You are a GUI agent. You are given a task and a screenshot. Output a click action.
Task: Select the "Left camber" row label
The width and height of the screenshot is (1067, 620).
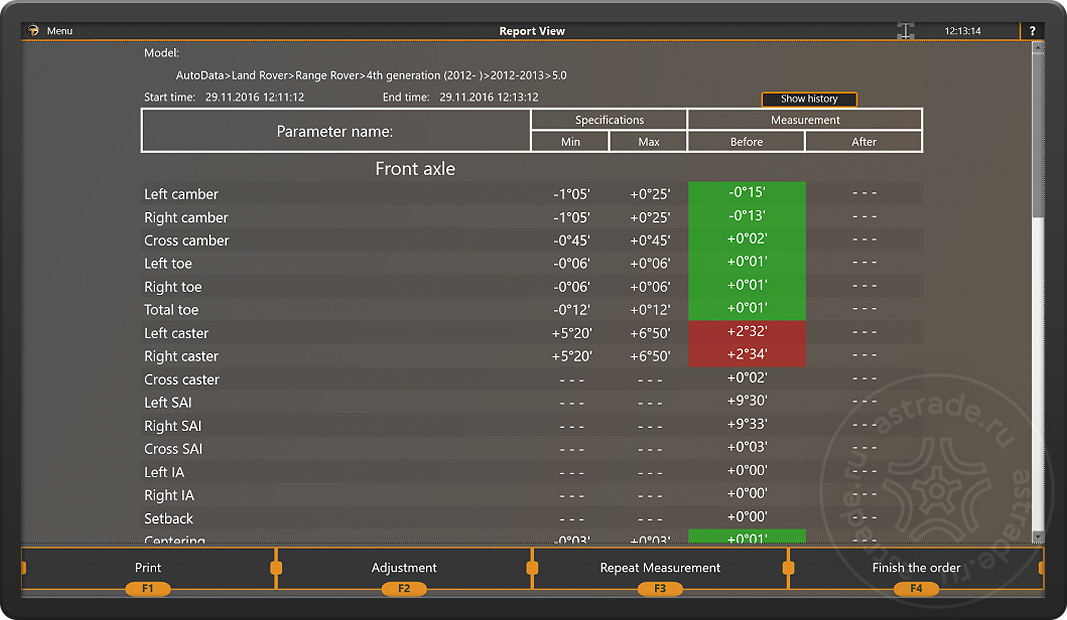pyautogui.click(x=181, y=194)
